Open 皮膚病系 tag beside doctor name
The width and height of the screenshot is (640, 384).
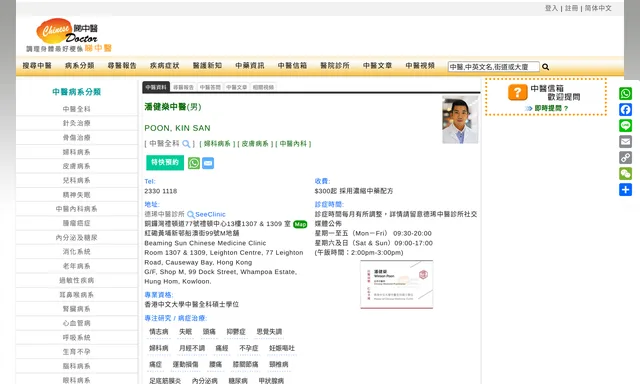[255, 144]
